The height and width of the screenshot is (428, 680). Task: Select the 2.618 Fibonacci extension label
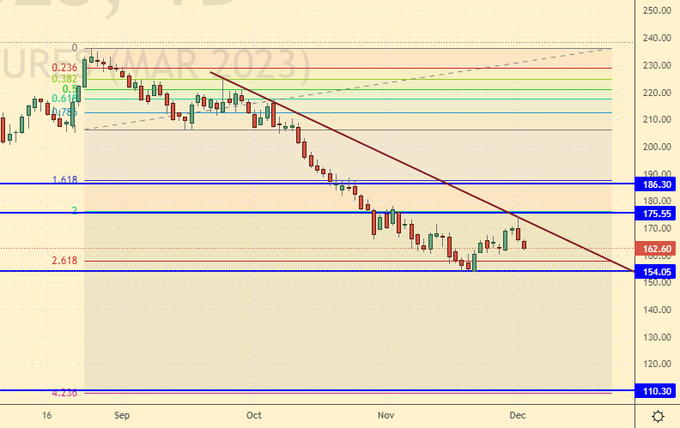click(x=65, y=261)
